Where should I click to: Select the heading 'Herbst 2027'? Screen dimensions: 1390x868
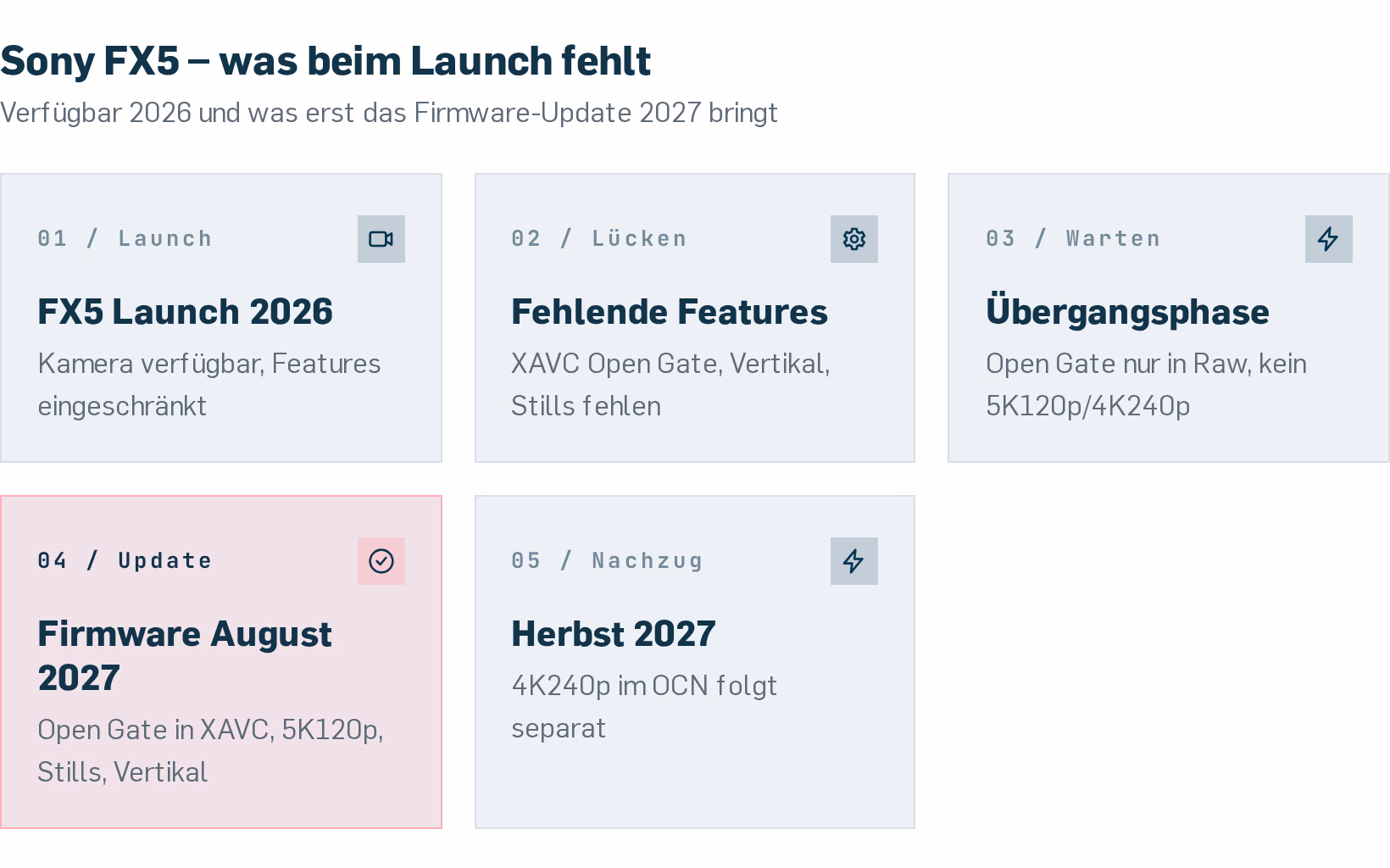[x=614, y=634]
